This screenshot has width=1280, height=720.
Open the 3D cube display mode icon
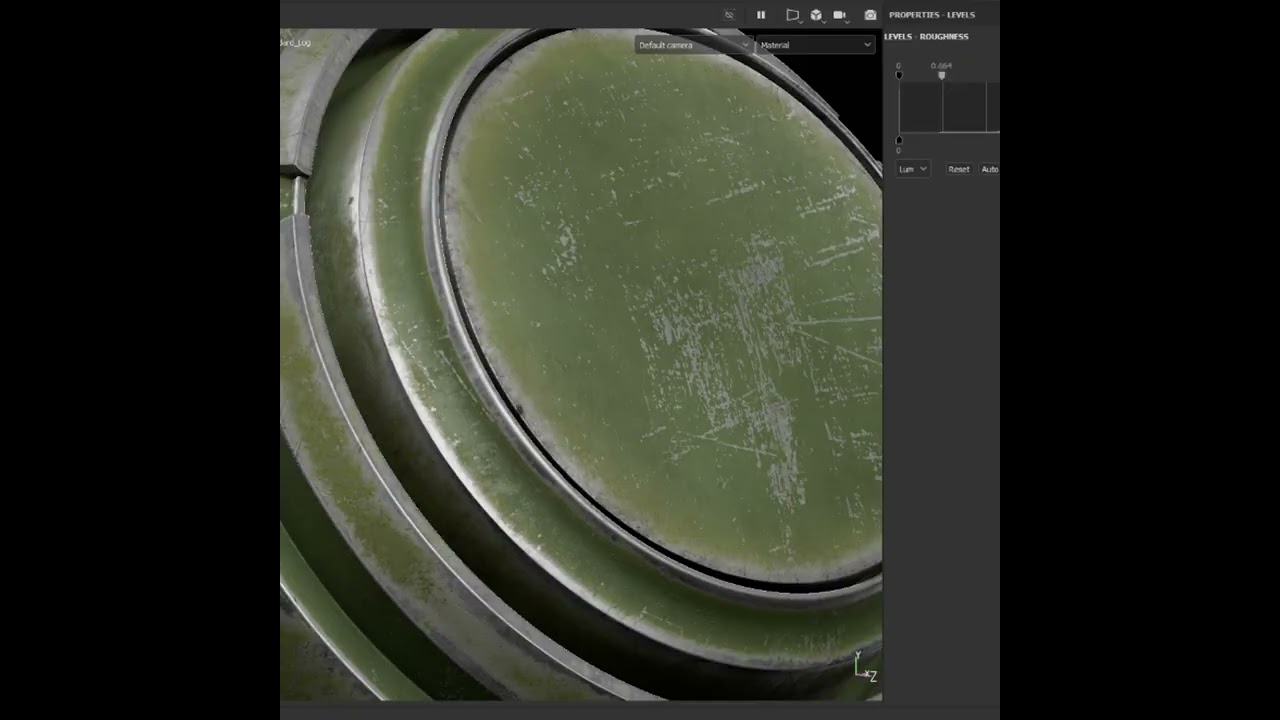pos(816,15)
